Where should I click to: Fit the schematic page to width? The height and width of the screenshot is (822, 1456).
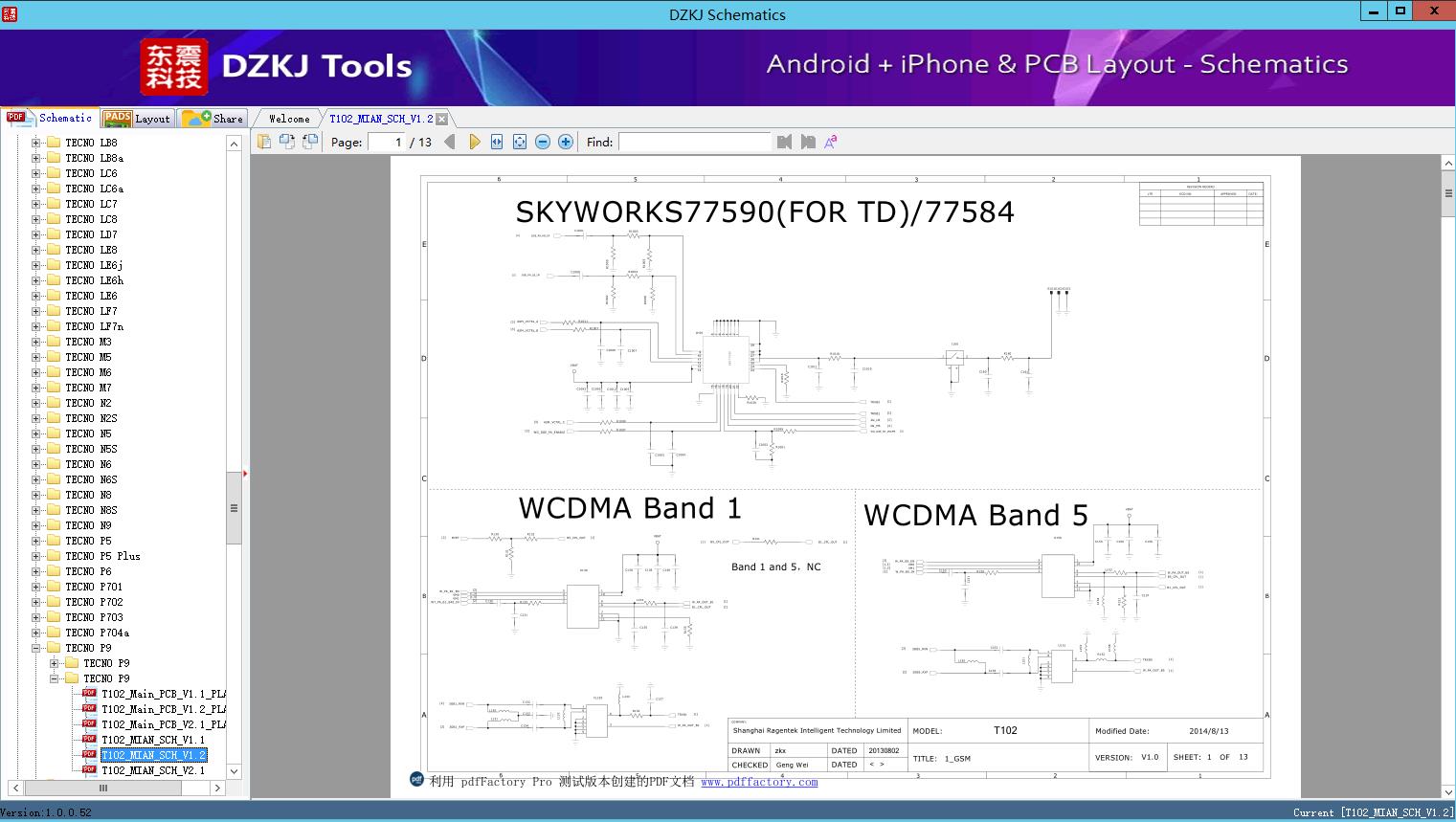497,142
